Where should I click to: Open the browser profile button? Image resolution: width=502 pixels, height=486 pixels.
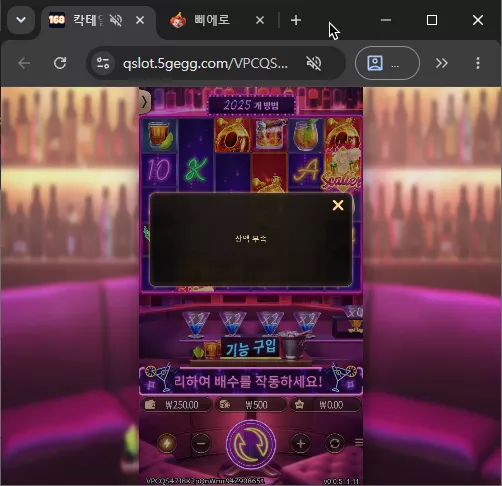[387, 63]
